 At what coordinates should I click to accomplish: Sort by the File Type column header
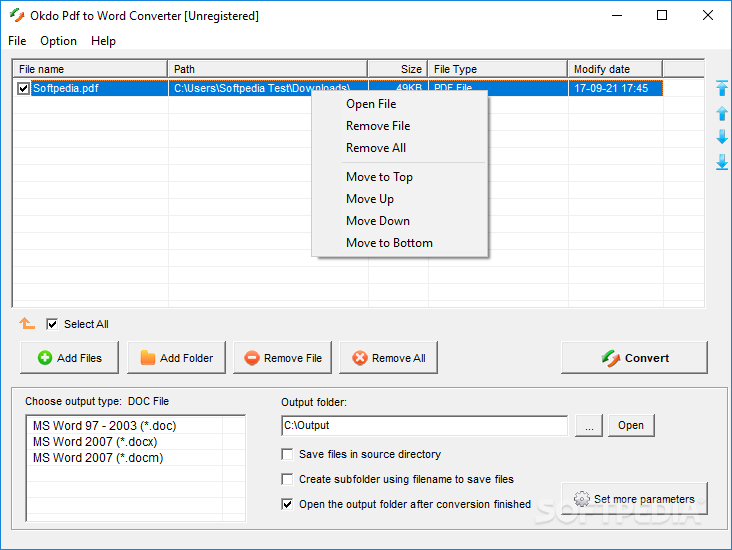coord(498,69)
